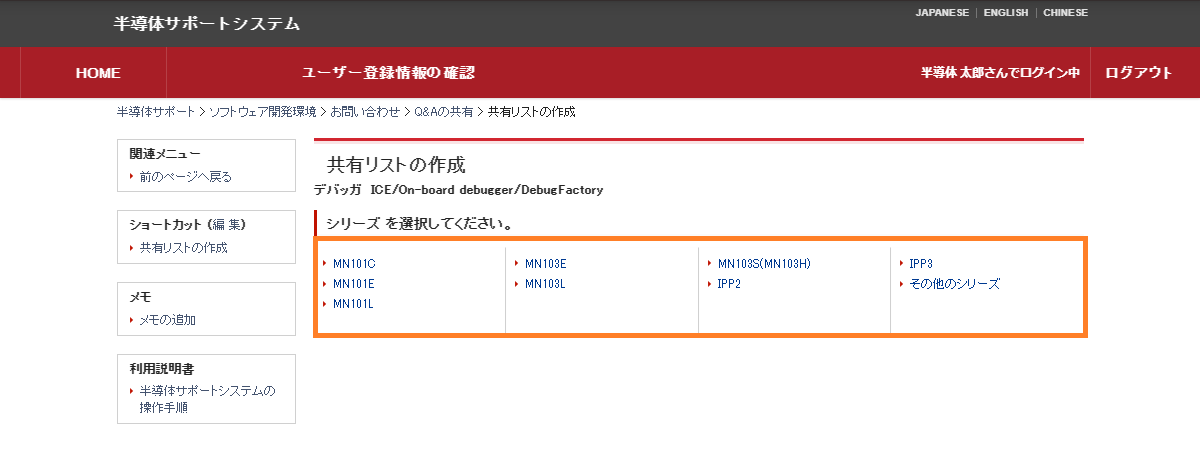
Task: Click the 半導体サポートシステム site title
Action: coord(206,23)
